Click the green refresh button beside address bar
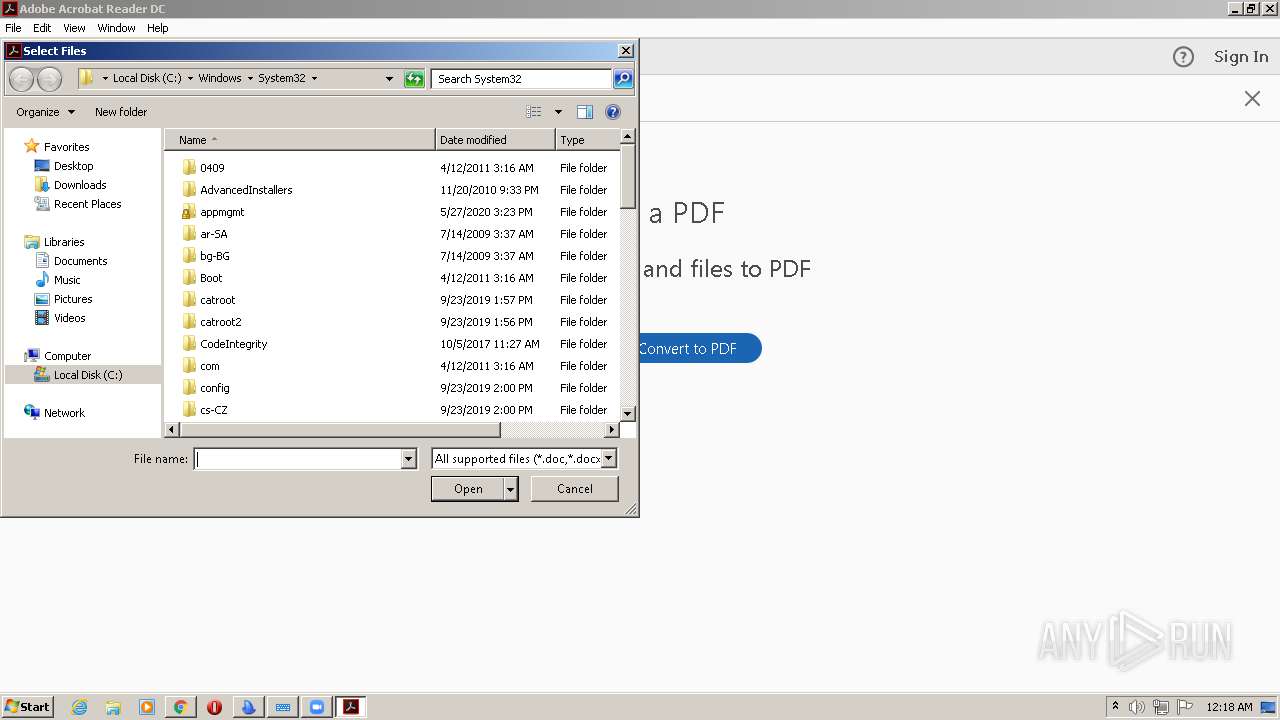Screen dimensions: 1280x720 (414, 79)
